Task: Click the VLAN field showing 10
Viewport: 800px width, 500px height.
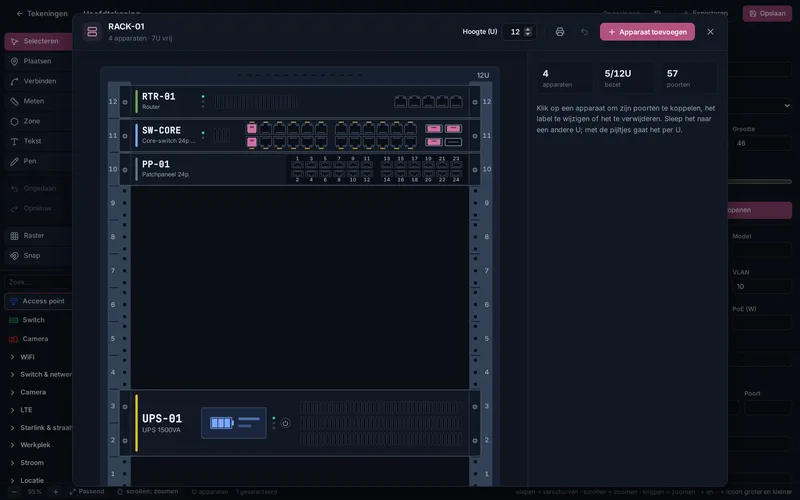Action: pyautogui.click(x=762, y=287)
